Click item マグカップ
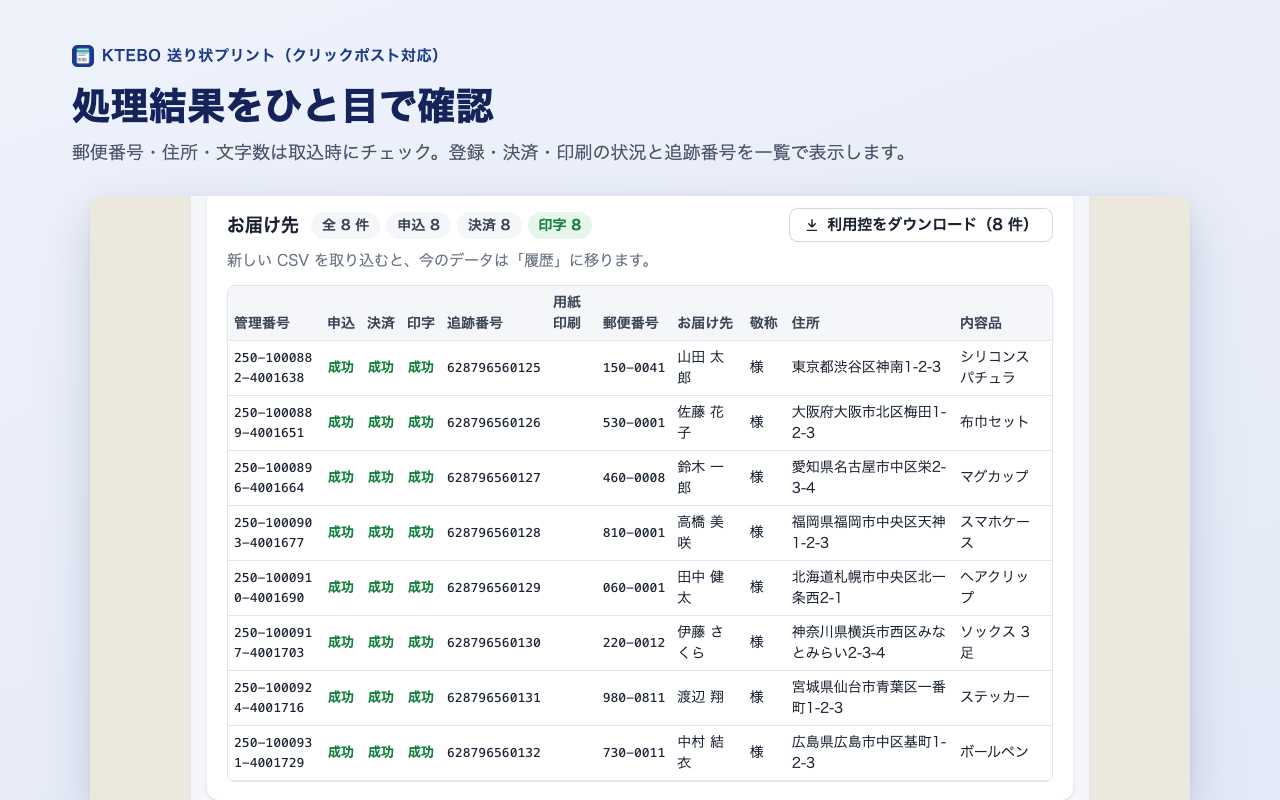The image size is (1280, 800). click(x=994, y=477)
